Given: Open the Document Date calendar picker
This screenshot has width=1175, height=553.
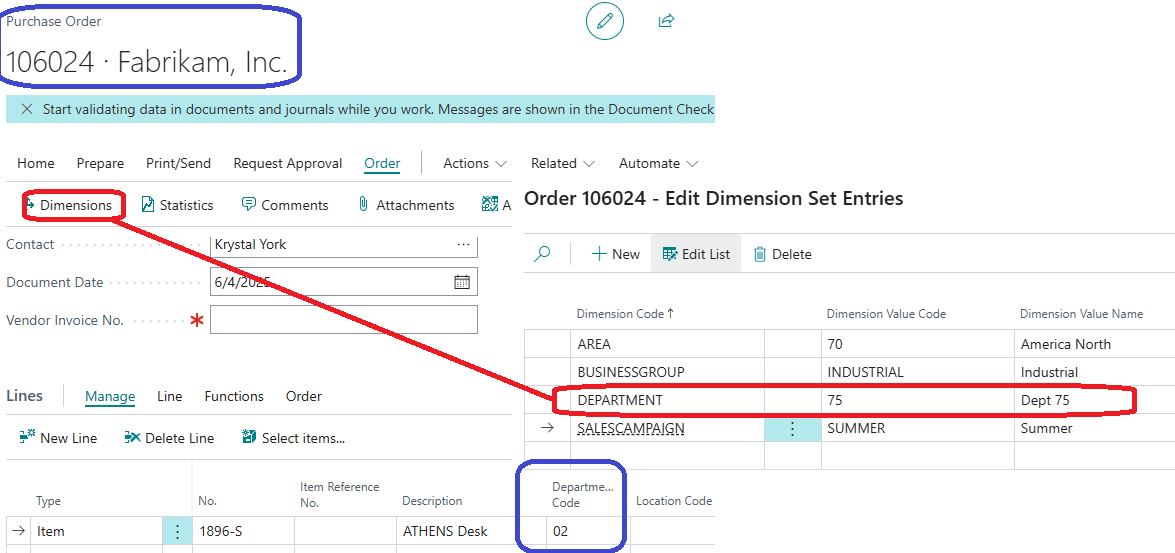Looking at the screenshot, I should [x=462, y=282].
